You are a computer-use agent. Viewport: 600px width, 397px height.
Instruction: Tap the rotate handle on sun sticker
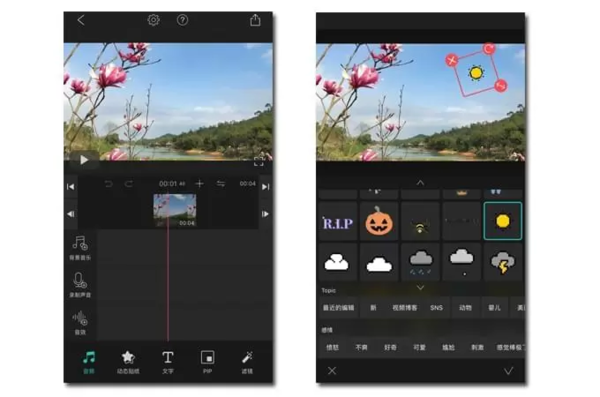point(489,49)
